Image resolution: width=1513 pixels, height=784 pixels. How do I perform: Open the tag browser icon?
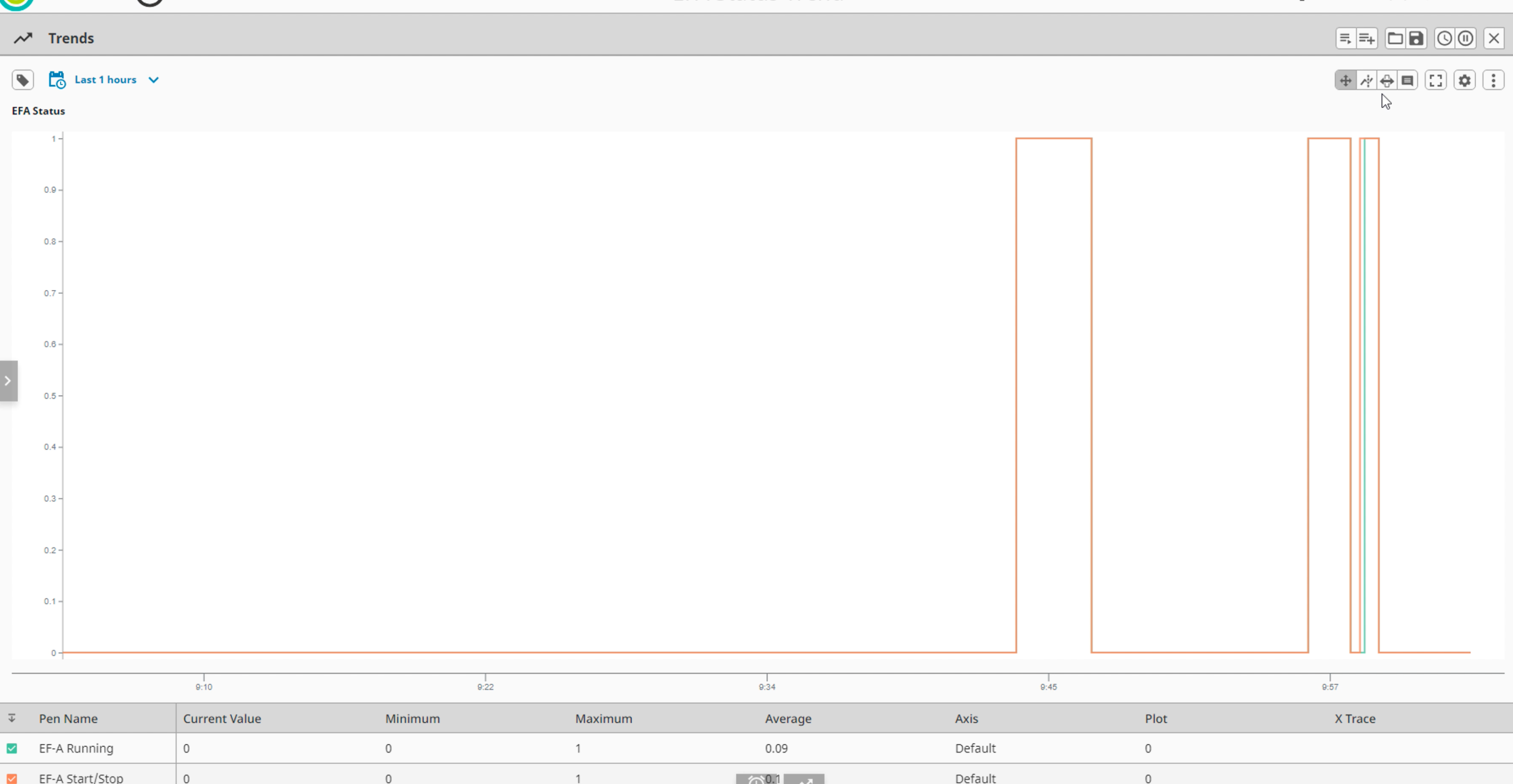click(23, 80)
